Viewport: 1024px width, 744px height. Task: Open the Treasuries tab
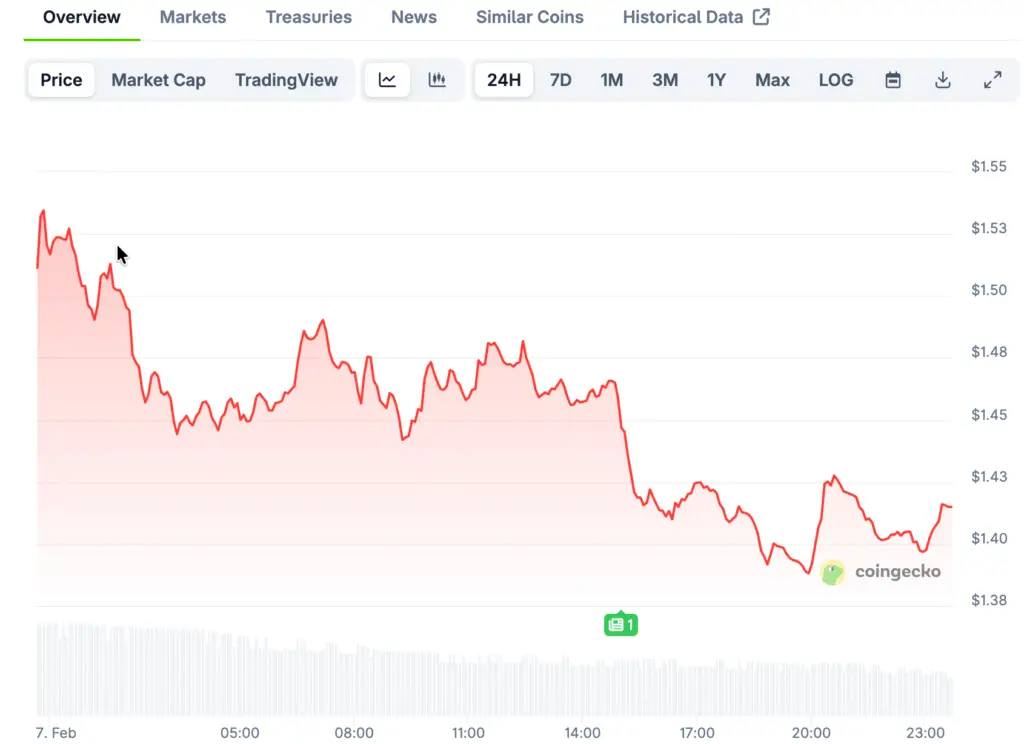coord(308,17)
